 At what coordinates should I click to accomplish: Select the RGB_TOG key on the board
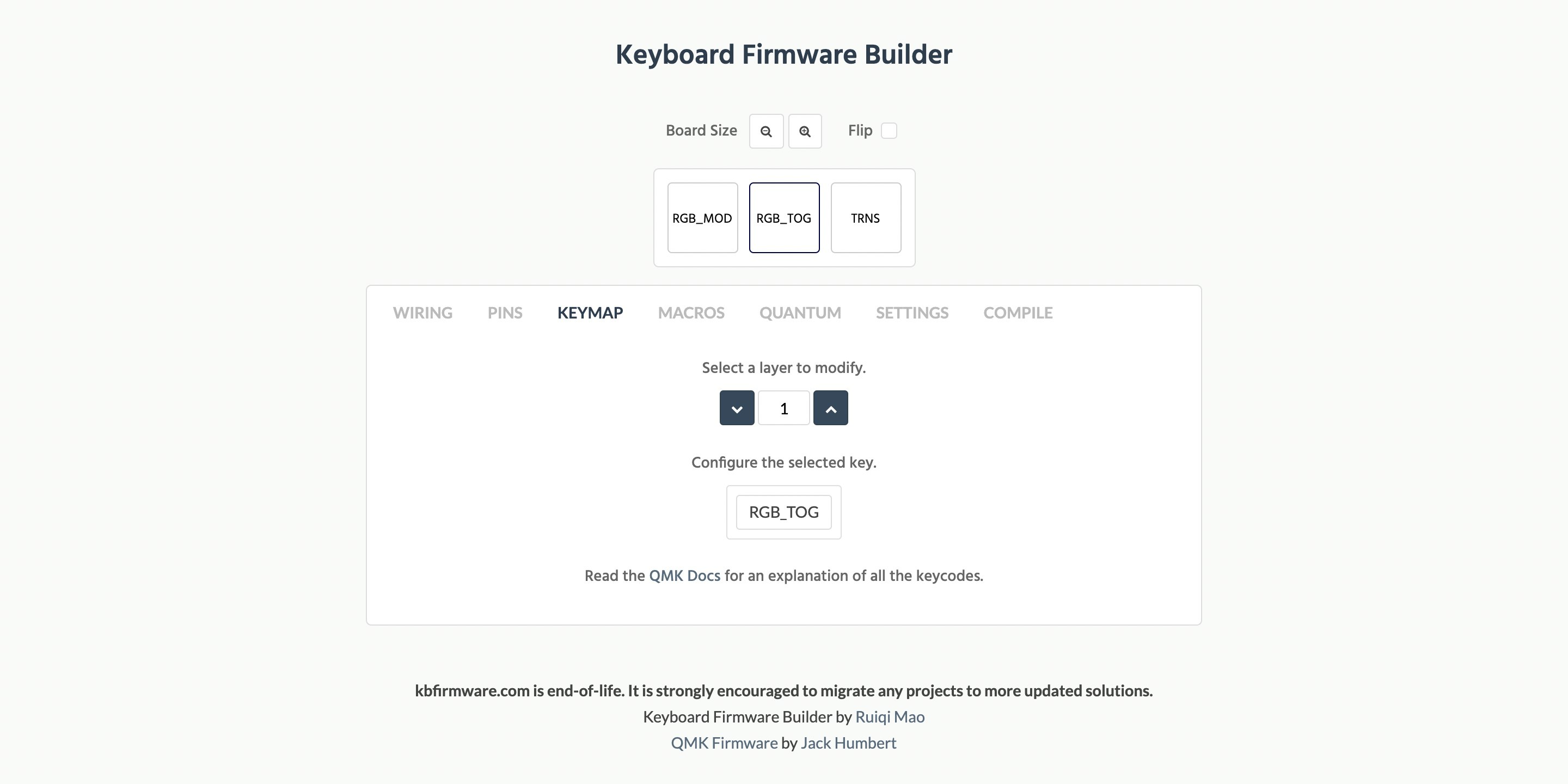point(784,217)
